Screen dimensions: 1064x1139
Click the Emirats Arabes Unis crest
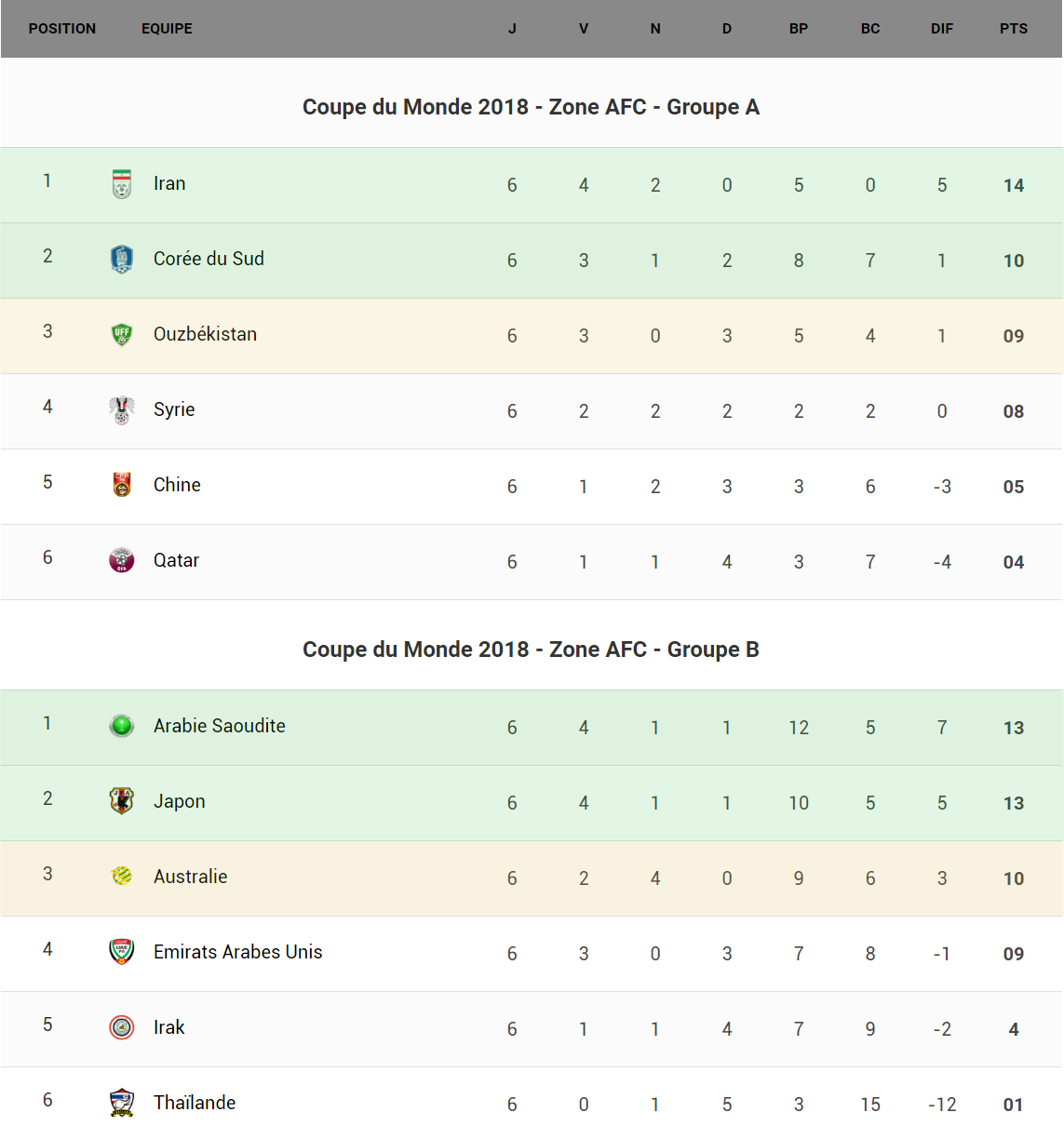click(122, 952)
